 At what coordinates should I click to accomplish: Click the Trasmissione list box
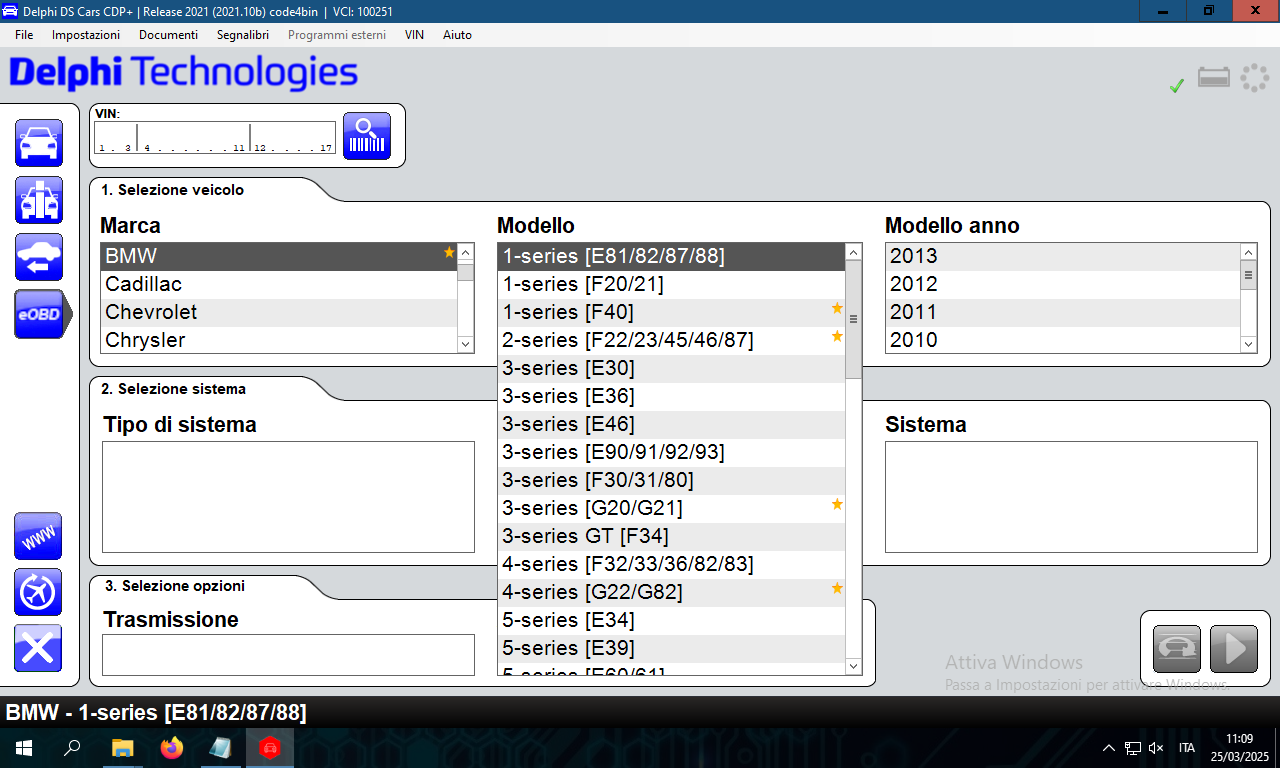point(288,655)
